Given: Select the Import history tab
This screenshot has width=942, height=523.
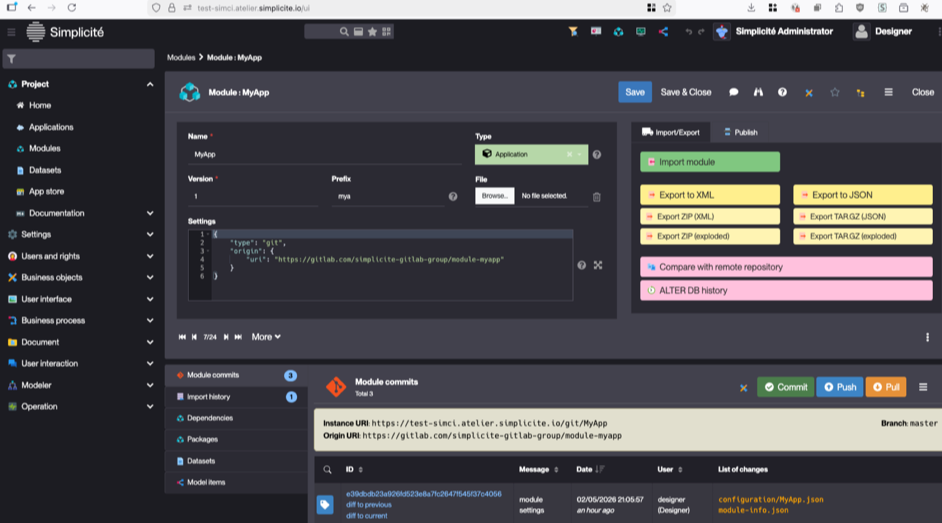Looking at the screenshot, I should point(208,397).
